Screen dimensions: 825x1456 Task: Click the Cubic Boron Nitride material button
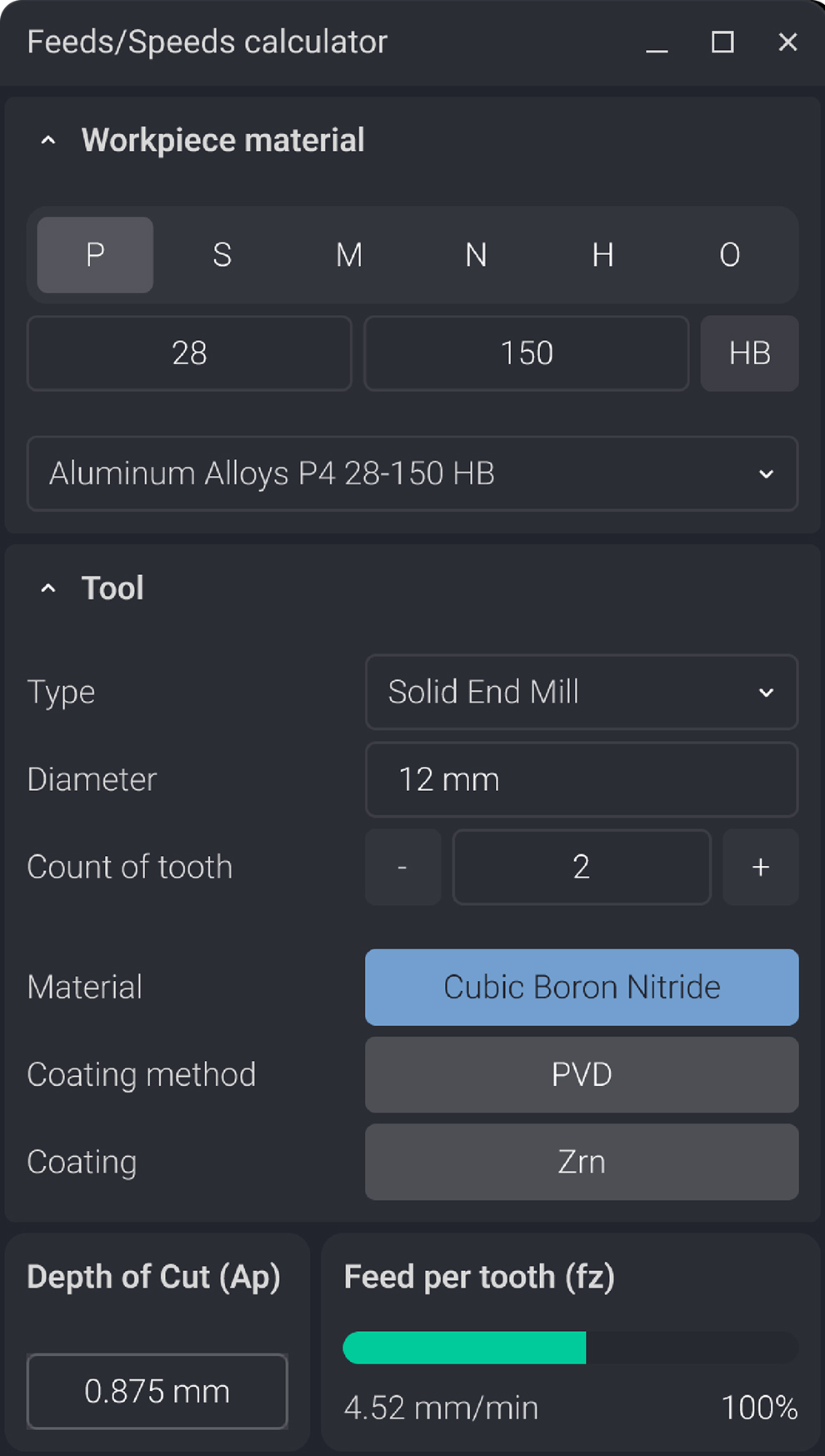point(581,987)
